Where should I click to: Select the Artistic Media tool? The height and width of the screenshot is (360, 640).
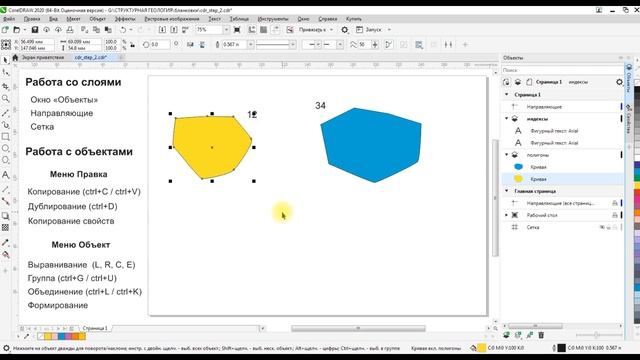(5, 124)
